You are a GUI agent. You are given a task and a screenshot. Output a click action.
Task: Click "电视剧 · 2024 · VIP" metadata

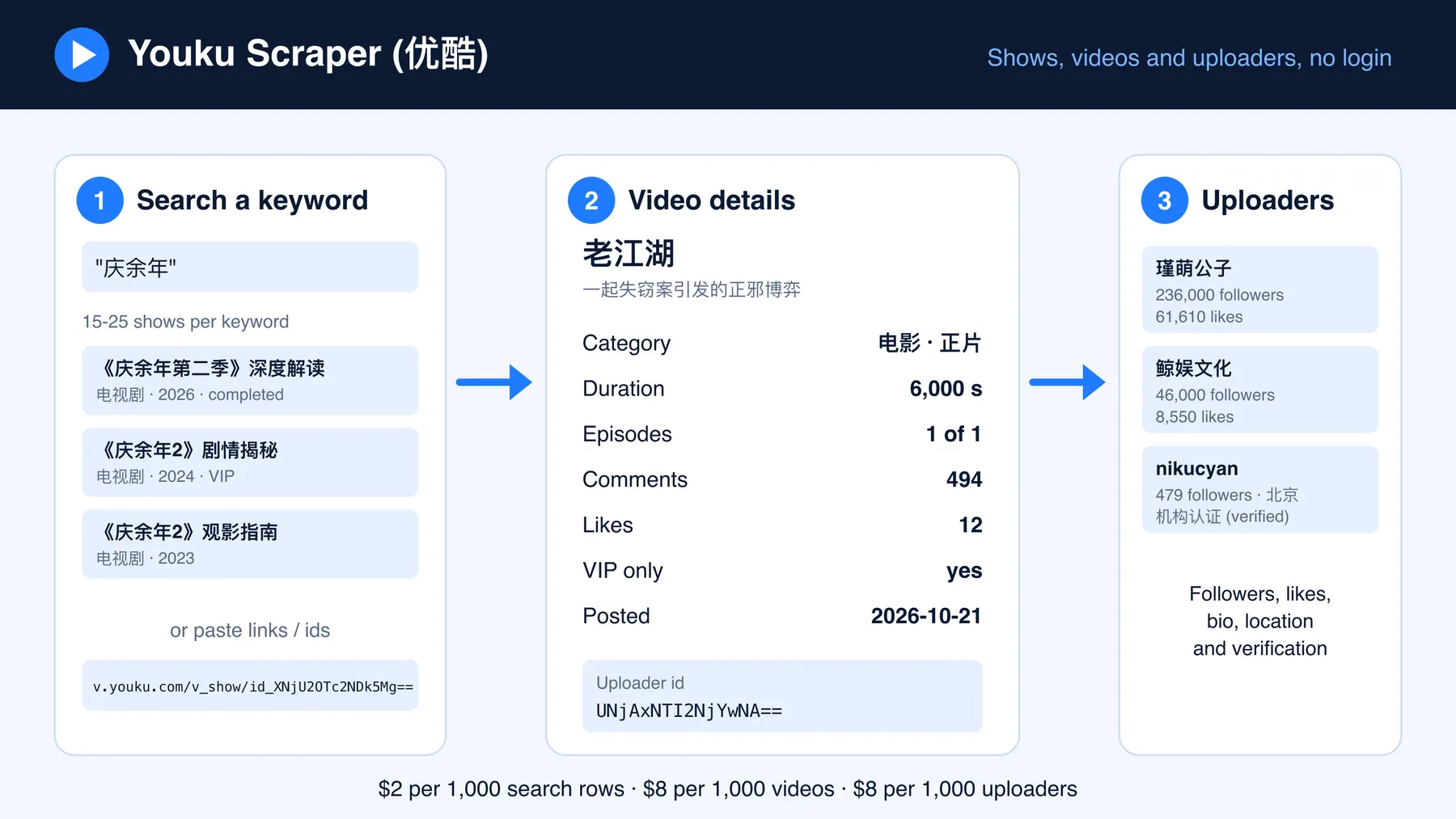[165, 476]
